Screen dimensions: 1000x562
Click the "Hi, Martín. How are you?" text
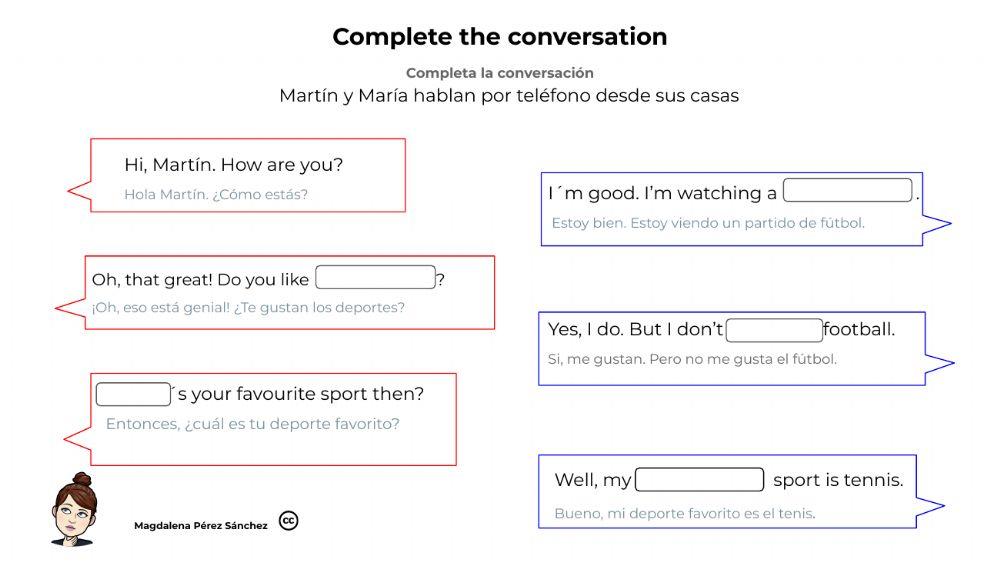tap(233, 165)
